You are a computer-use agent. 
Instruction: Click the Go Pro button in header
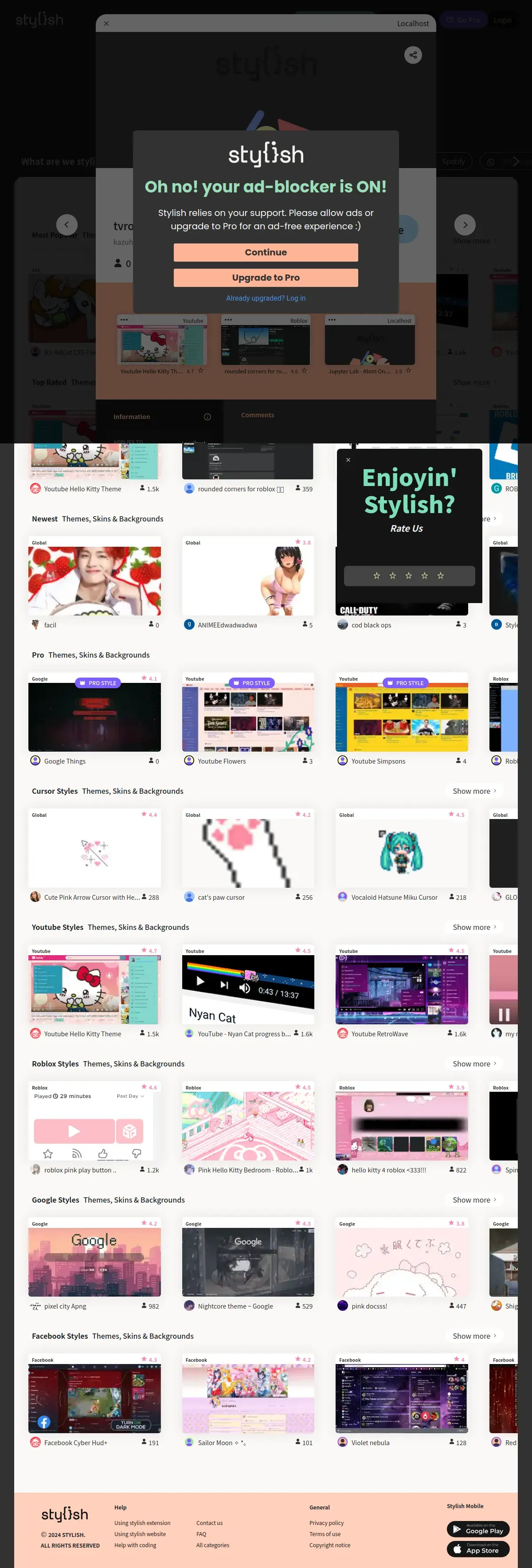tap(464, 20)
